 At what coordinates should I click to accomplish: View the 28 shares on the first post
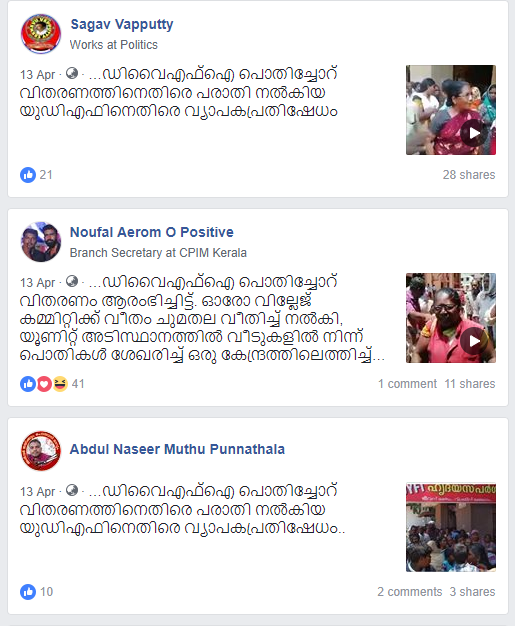pos(469,175)
